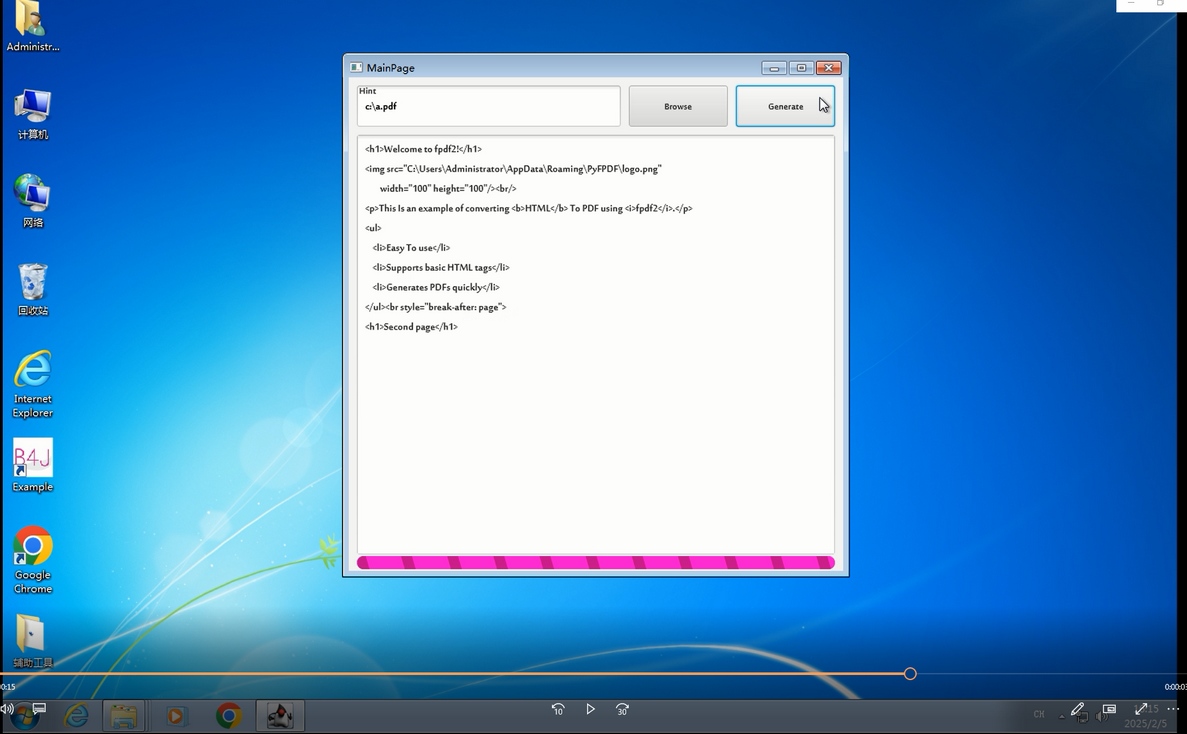Screen dimensions: 1187x734
Task: Click the "<li>Generates PDFs quickly</li>" line
Action: 435,287
